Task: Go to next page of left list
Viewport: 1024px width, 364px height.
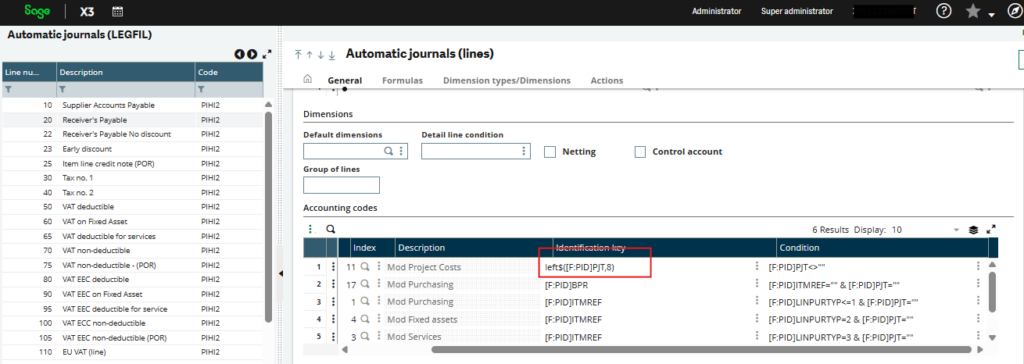Action: pyautogui.click(x=252, y=54)
